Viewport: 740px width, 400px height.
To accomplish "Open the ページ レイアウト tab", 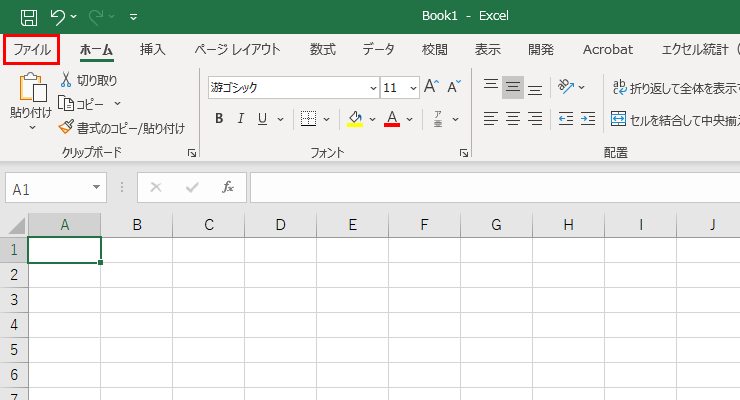I will pos(237,50).
